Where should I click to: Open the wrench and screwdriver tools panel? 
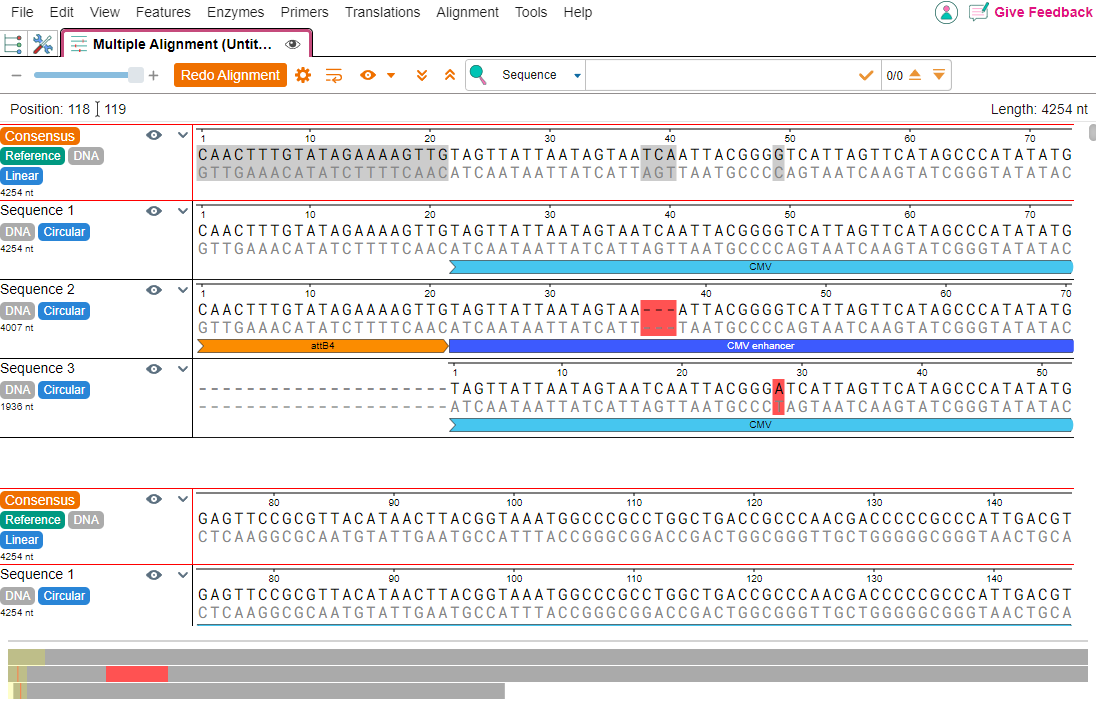click(43, 44)
